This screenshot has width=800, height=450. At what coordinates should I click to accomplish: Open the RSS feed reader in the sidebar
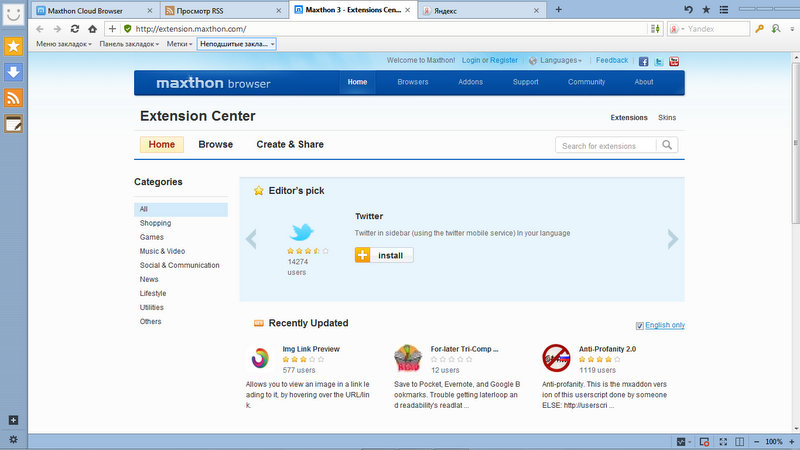(x=13, y=97)
